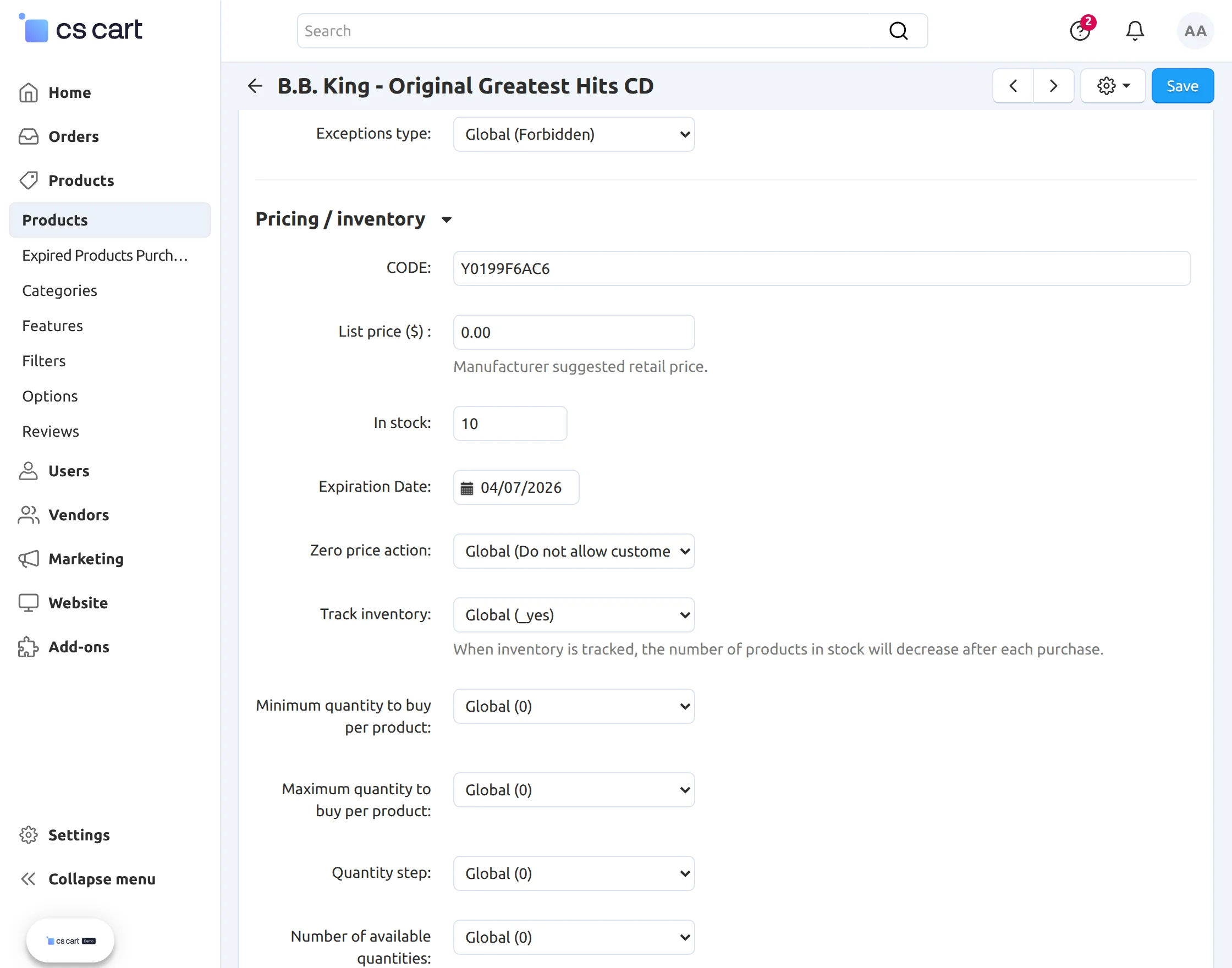Open the notifications bell
Viewport: 1232px width, 968px height.
(1135, 31)
